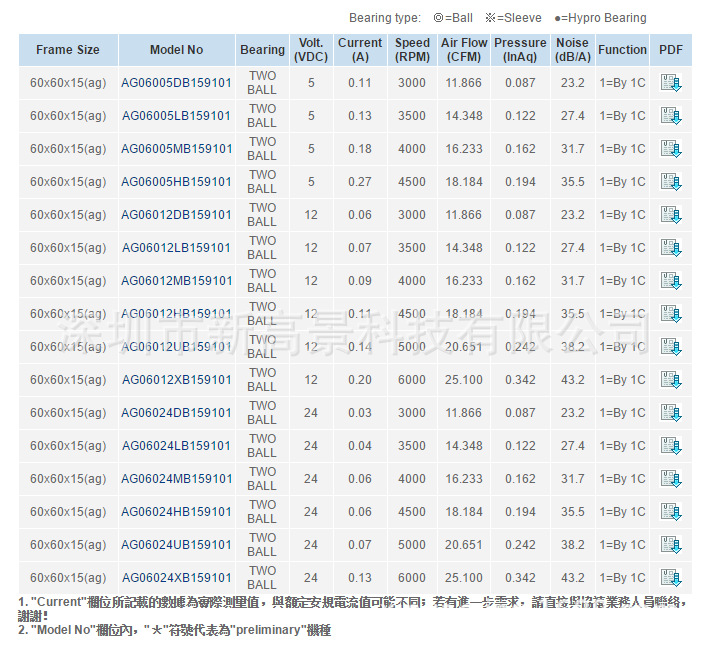The image size is (708, 649).
Task: Open model link AG06012XB159101
Action: pos(177,380)
